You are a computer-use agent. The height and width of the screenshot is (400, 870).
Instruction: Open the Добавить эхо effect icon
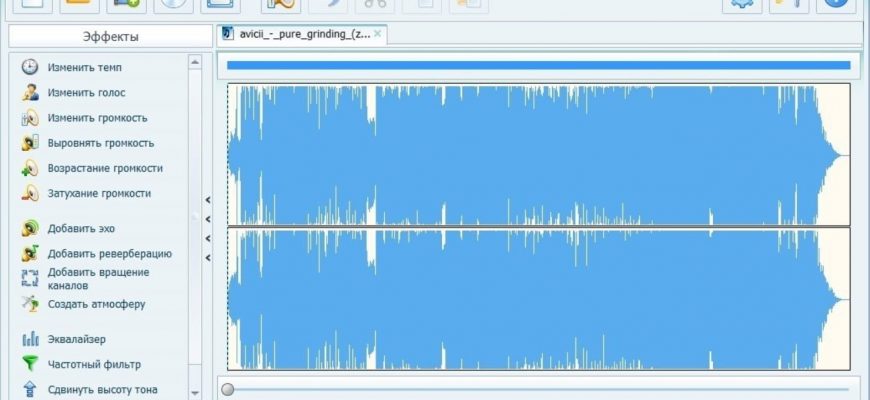30,228
